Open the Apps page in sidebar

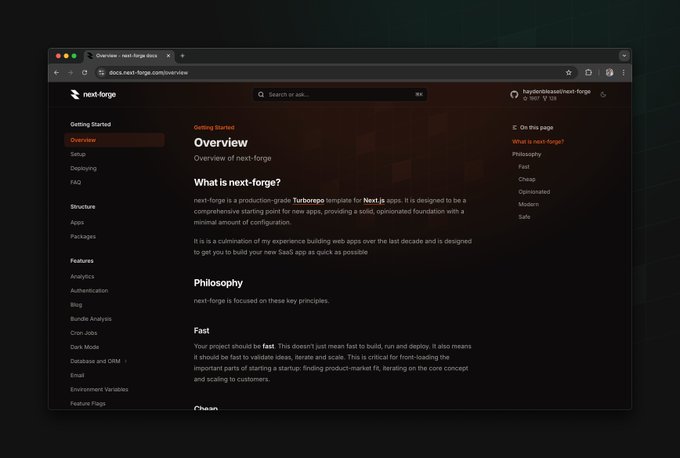[x=77, y=222]
